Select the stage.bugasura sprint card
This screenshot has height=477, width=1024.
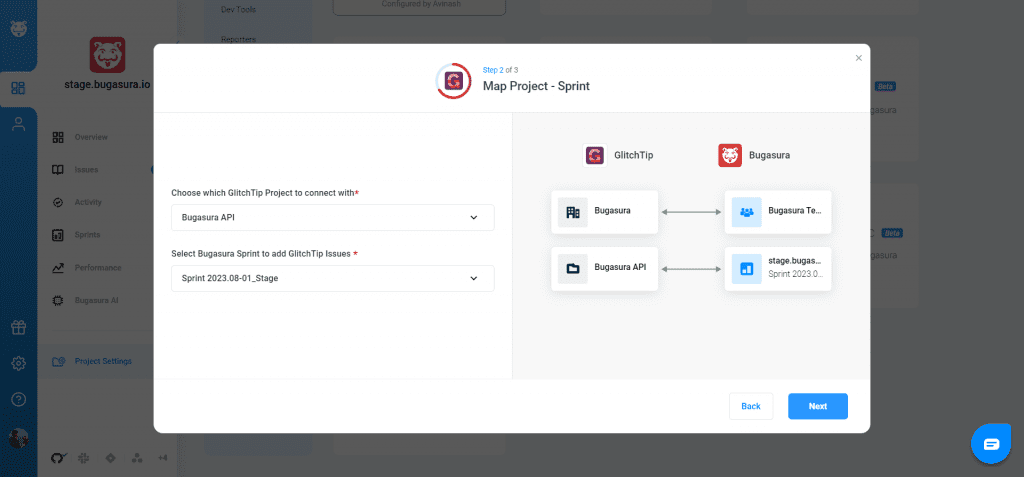click(x=778, y=269)
